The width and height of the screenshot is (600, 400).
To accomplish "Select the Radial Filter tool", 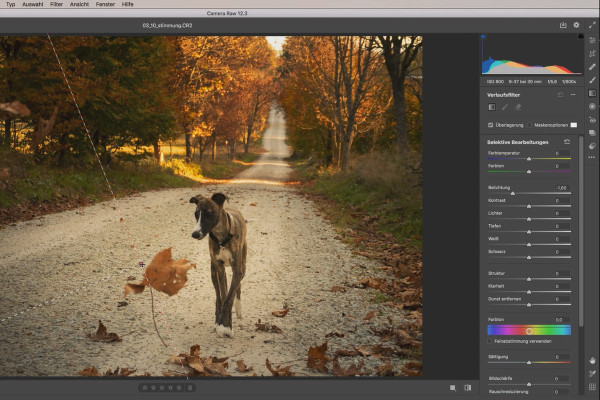I will click(592, 106).
